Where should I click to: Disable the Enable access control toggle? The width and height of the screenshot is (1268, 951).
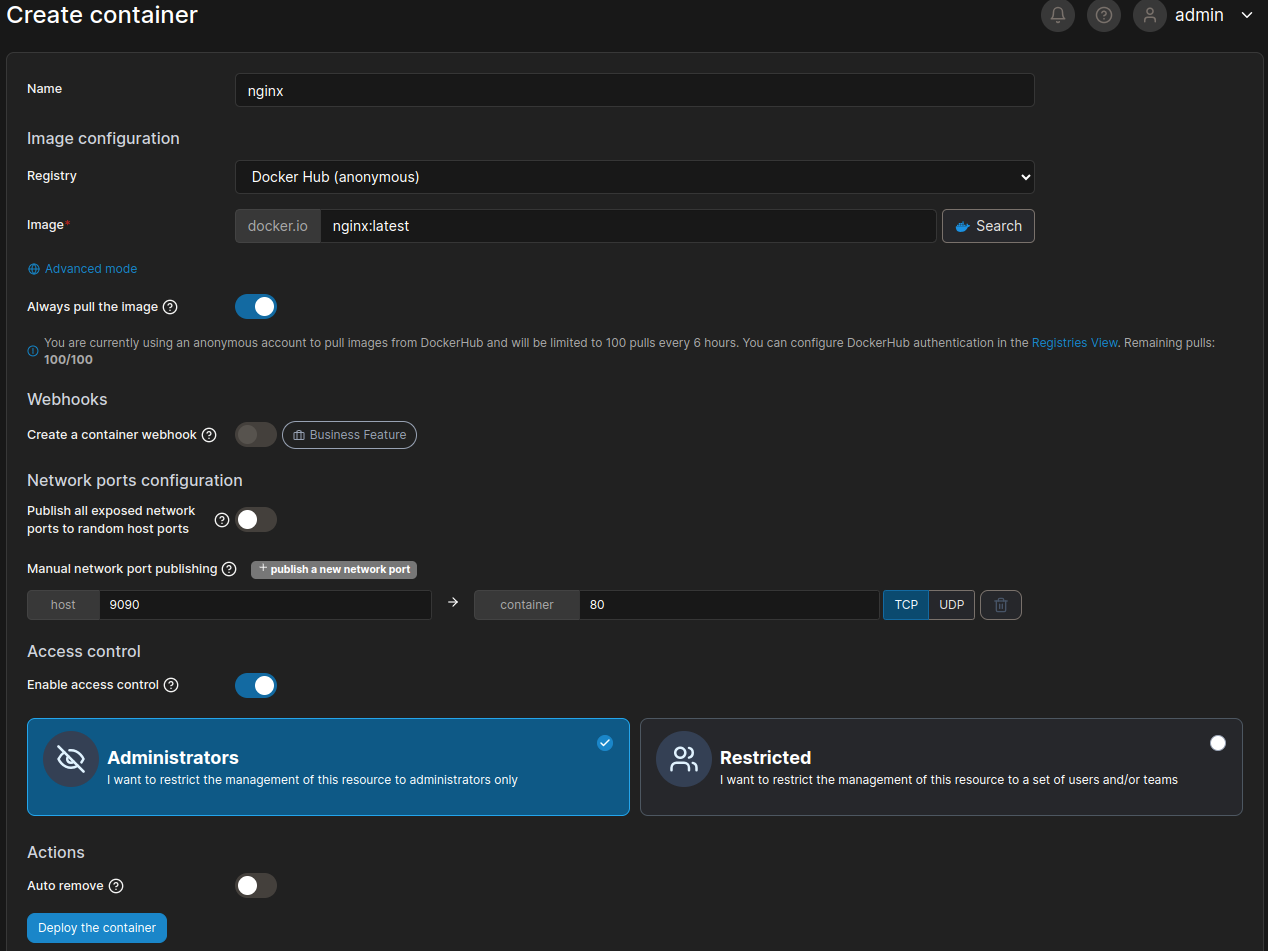[x=256, y=685]
